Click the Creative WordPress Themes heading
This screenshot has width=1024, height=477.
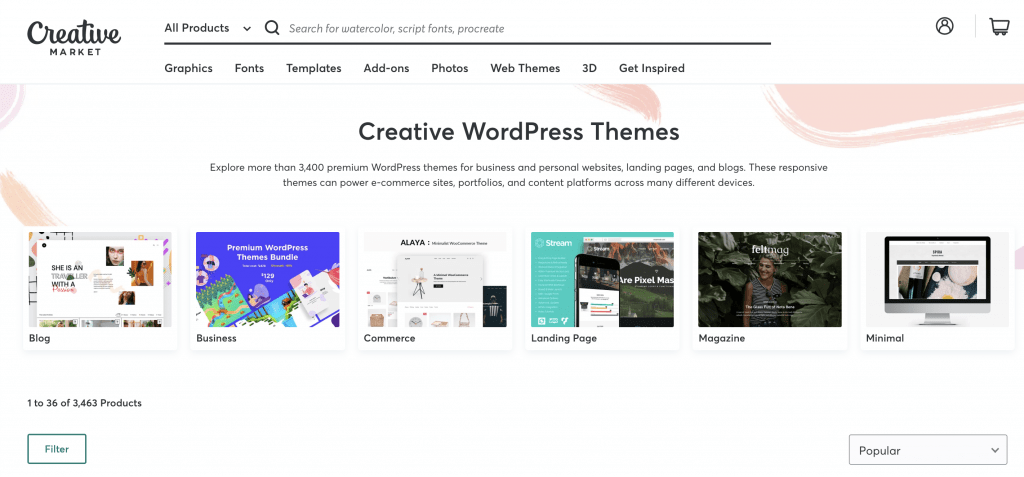(x=519, y=131)
